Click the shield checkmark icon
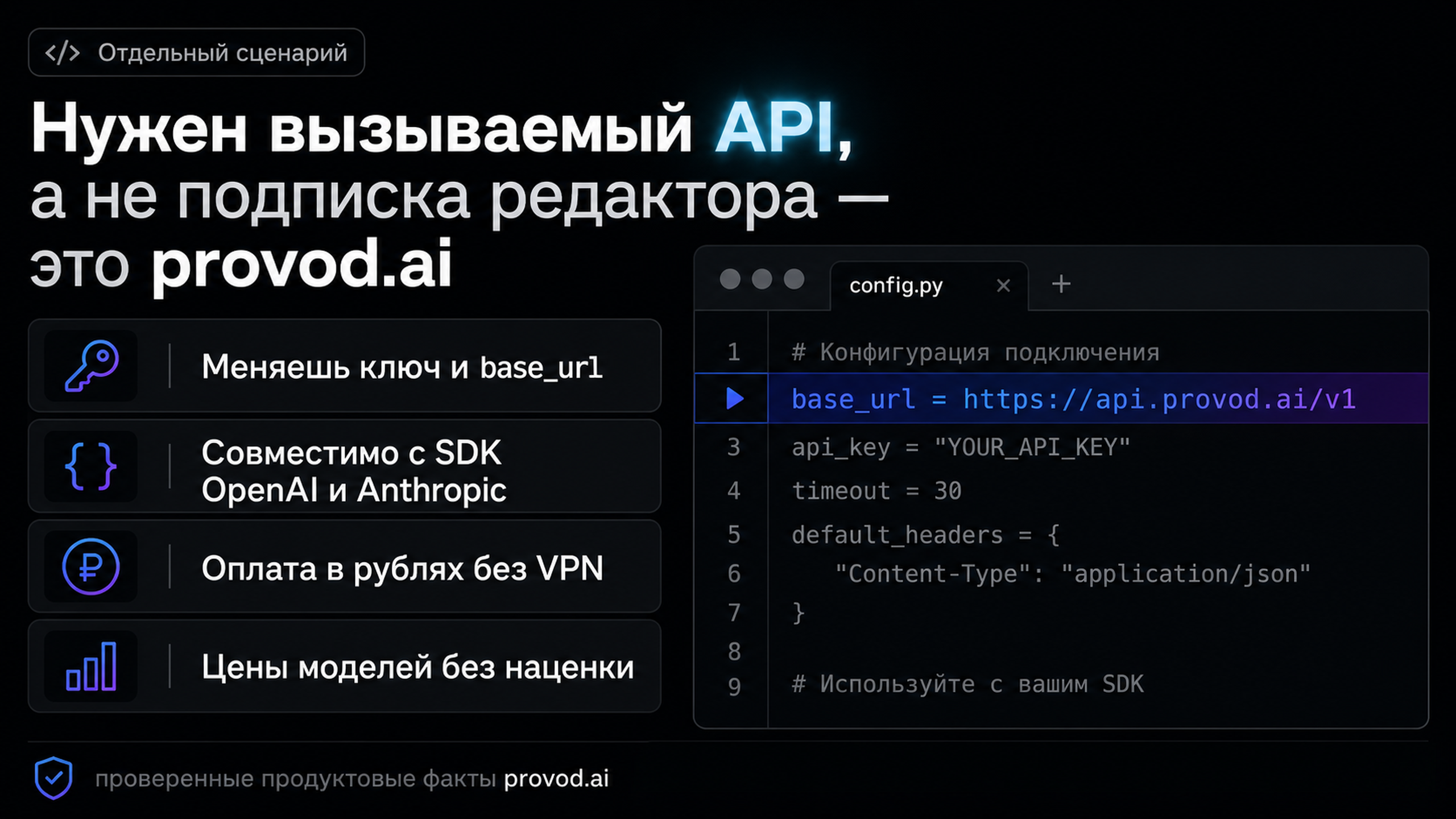The height and width of the screenshot is (819, 1456). (x=53, y=777)
